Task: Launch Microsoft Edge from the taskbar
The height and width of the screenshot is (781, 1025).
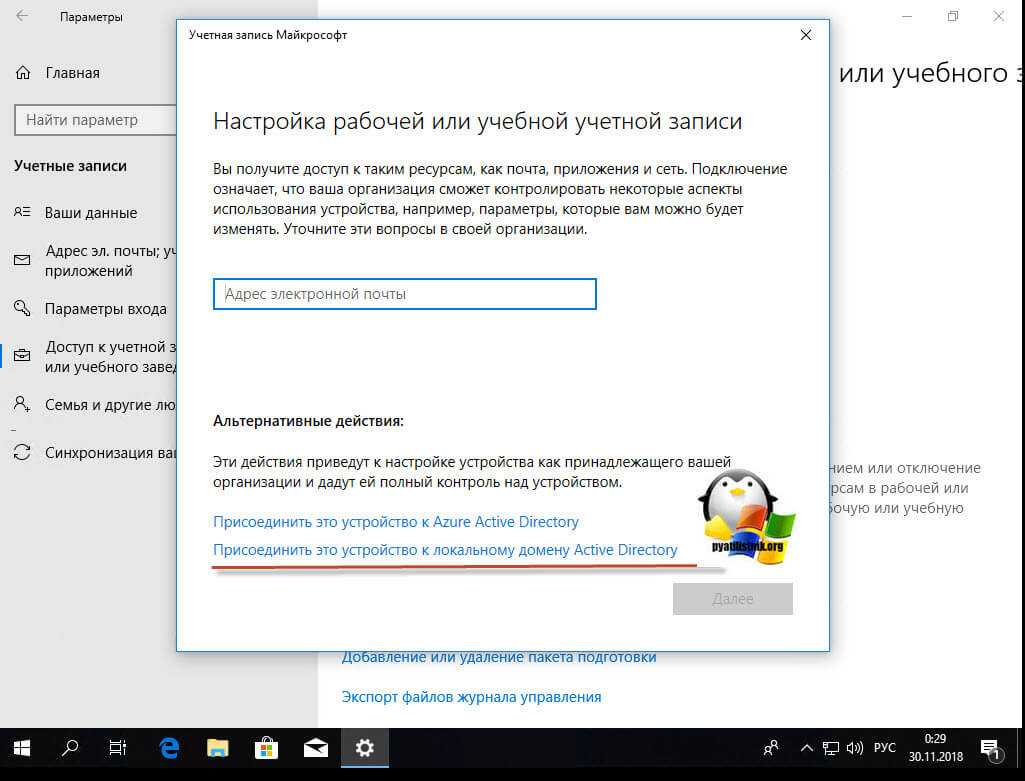Action: [169, 748]
